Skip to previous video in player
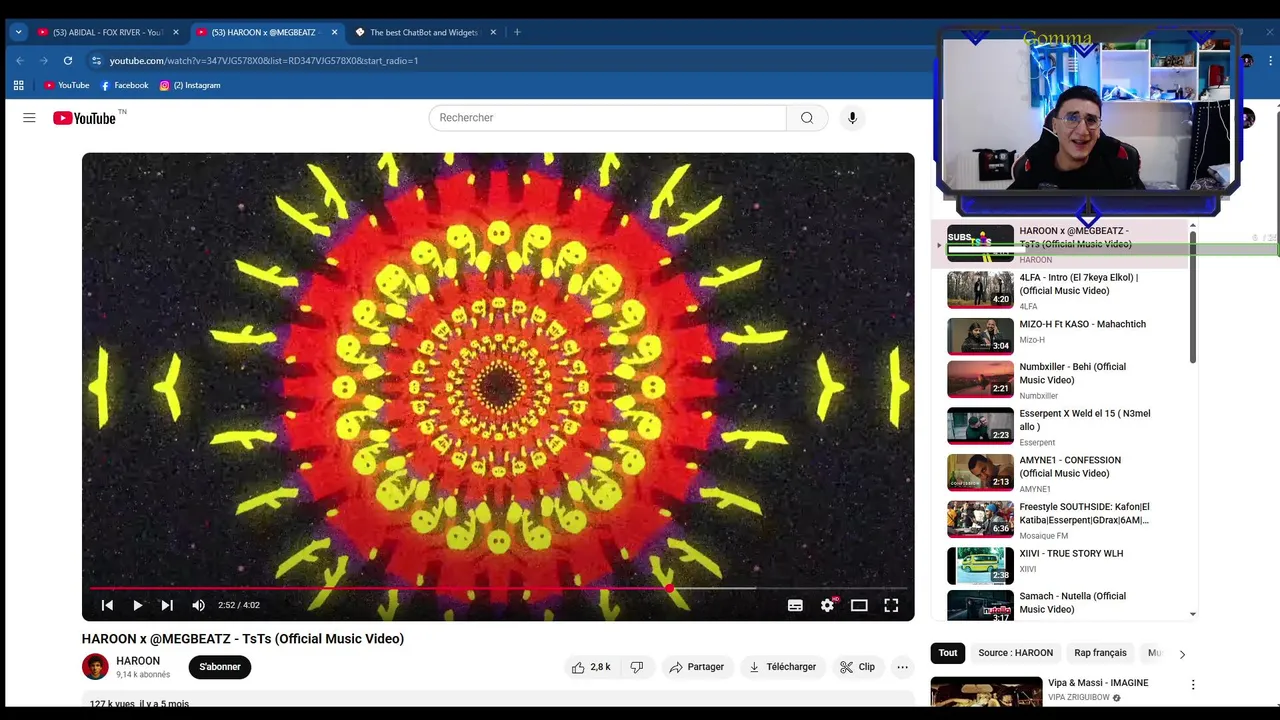 point(107,605)
